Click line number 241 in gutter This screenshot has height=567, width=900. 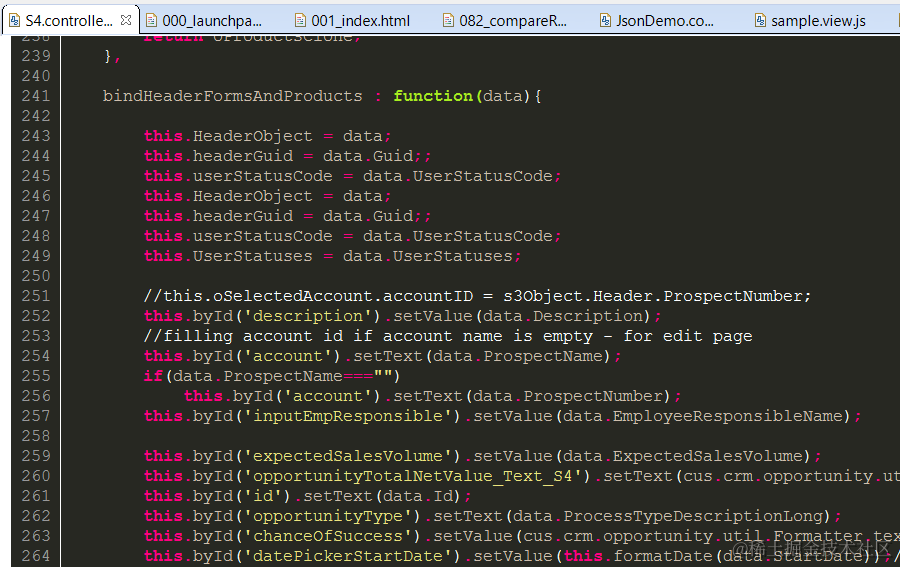36,96
